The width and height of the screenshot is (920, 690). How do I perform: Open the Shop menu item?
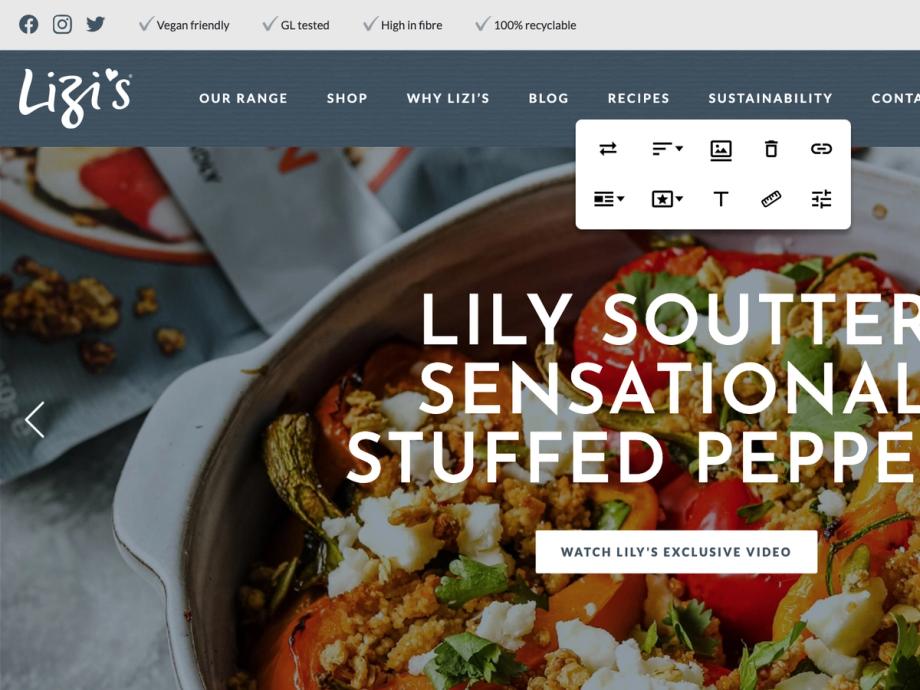(x=347, y=98)
